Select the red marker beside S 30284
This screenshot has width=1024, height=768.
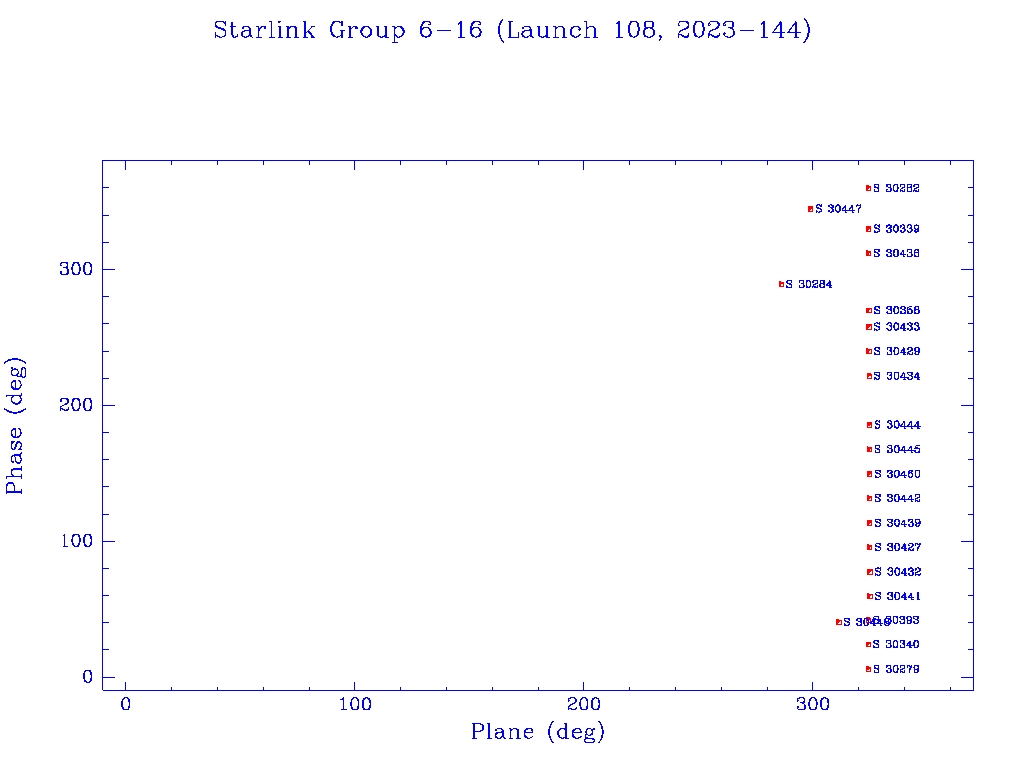pyautogui.click(x=781, y=284)
